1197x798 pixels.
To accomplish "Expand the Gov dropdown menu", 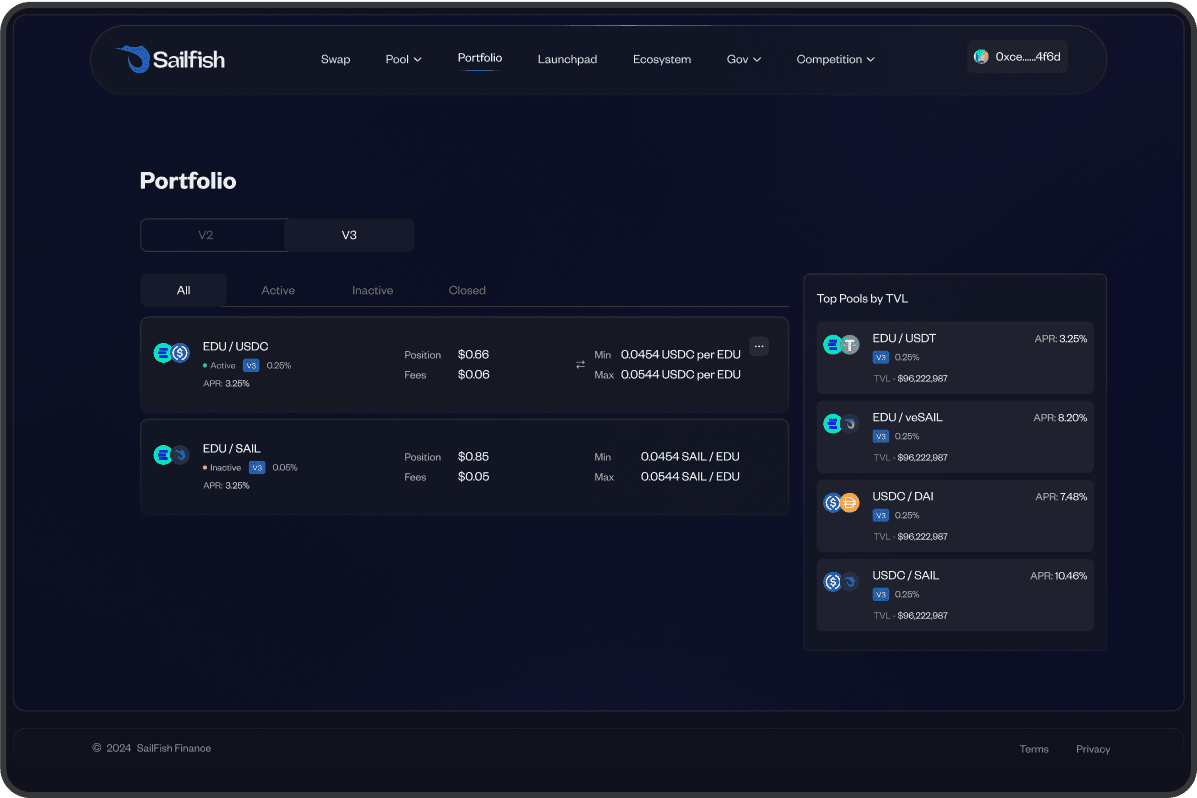I will tap(743, 59).
